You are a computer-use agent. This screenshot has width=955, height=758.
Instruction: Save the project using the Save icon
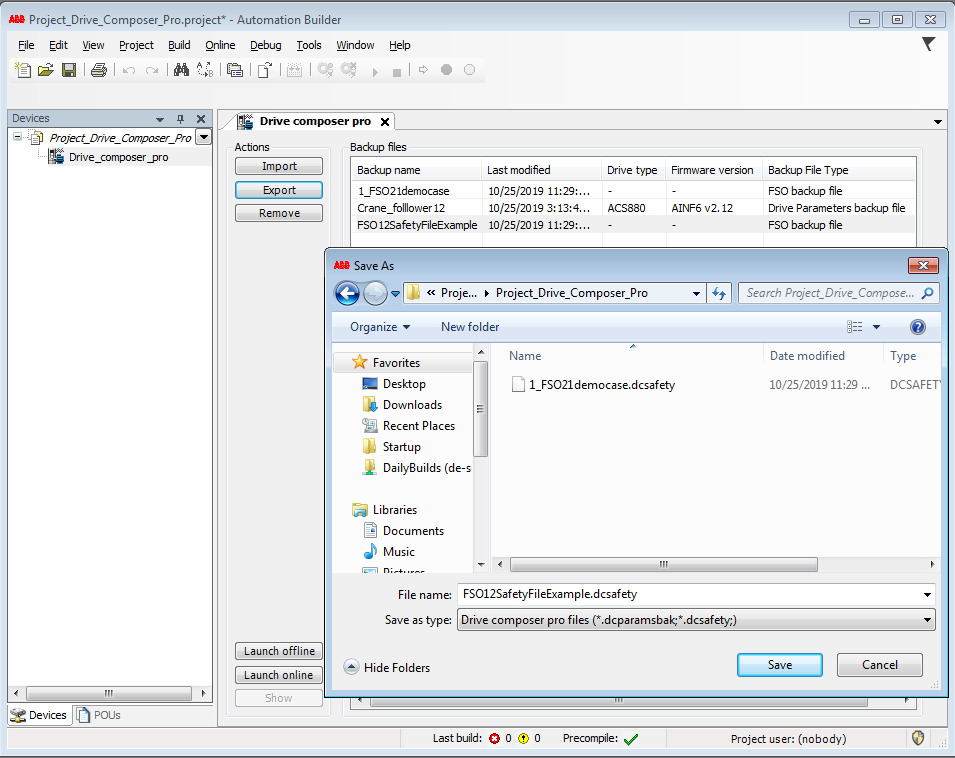69,70
